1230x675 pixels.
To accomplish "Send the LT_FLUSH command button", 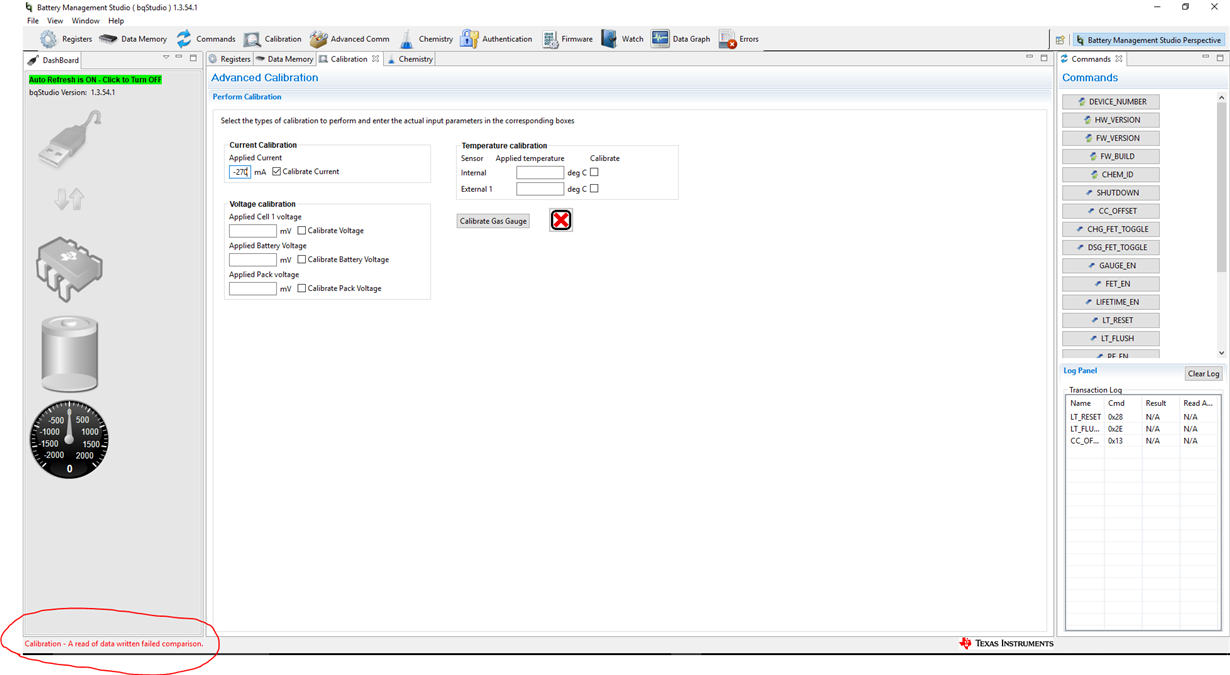I will coord(1111,338).
